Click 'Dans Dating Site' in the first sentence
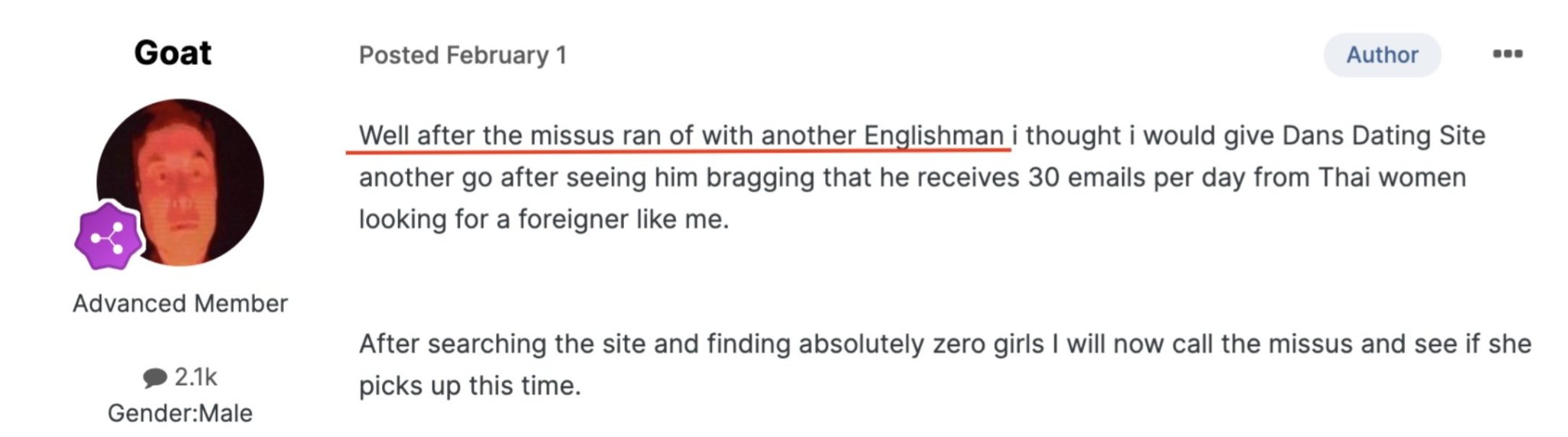 1383,135
